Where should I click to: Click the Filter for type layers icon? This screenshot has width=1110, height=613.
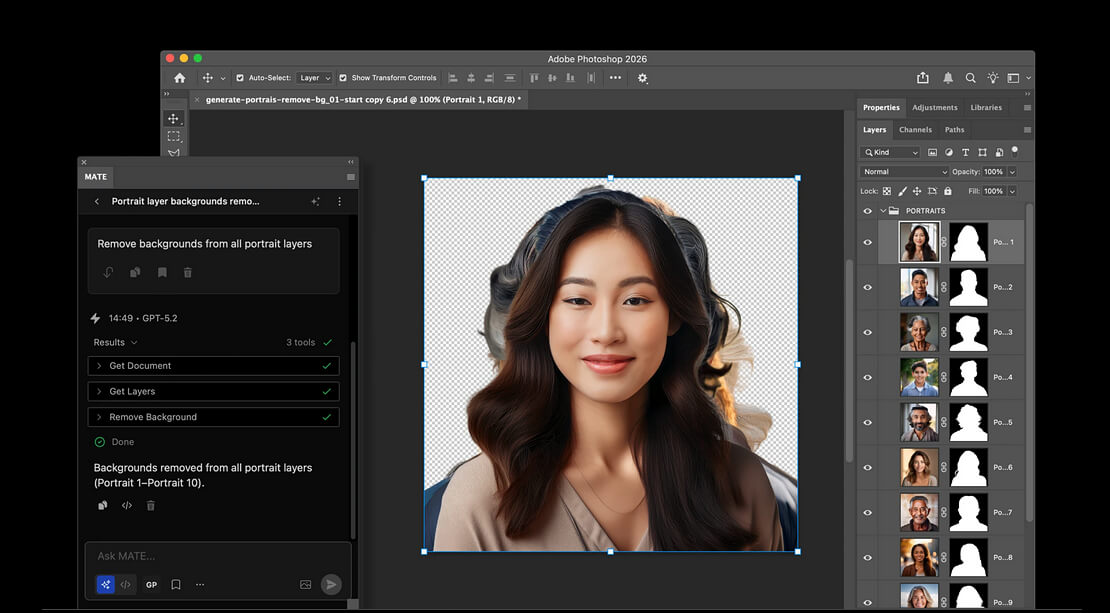click(x=966, y=151)
